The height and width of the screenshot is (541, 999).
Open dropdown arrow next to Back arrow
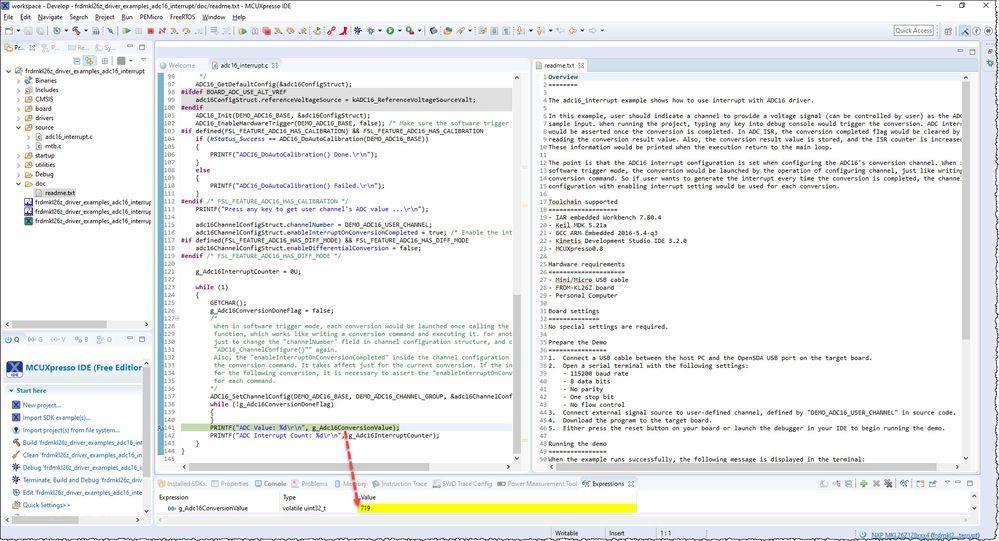click(582, 31)
